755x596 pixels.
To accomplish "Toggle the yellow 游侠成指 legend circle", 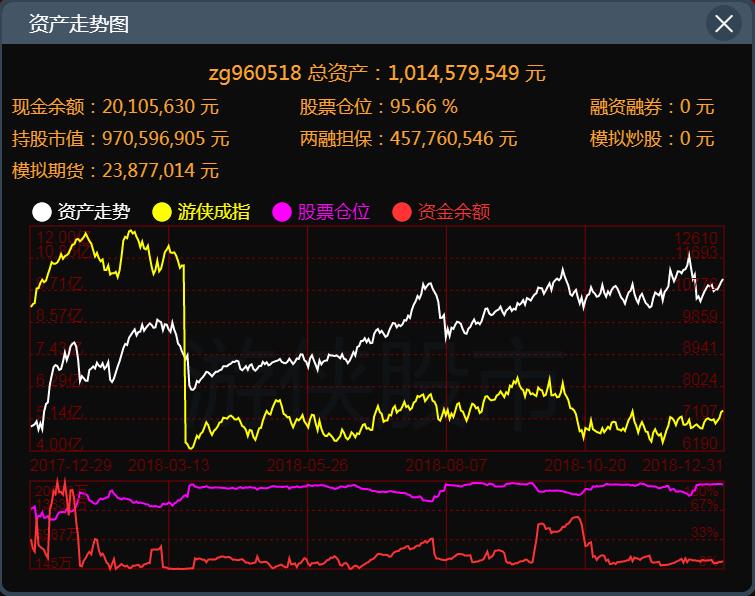I will tap(162, 212).
